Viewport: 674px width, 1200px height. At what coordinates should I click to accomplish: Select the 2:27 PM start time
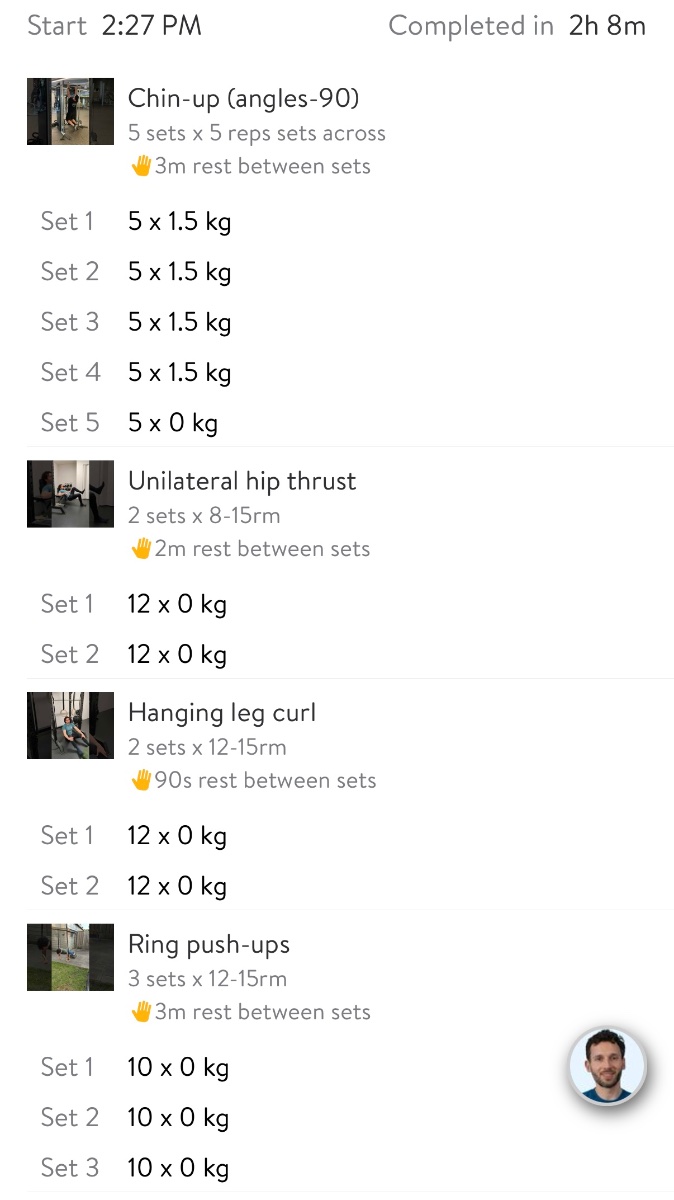click(x=152, y=26)
